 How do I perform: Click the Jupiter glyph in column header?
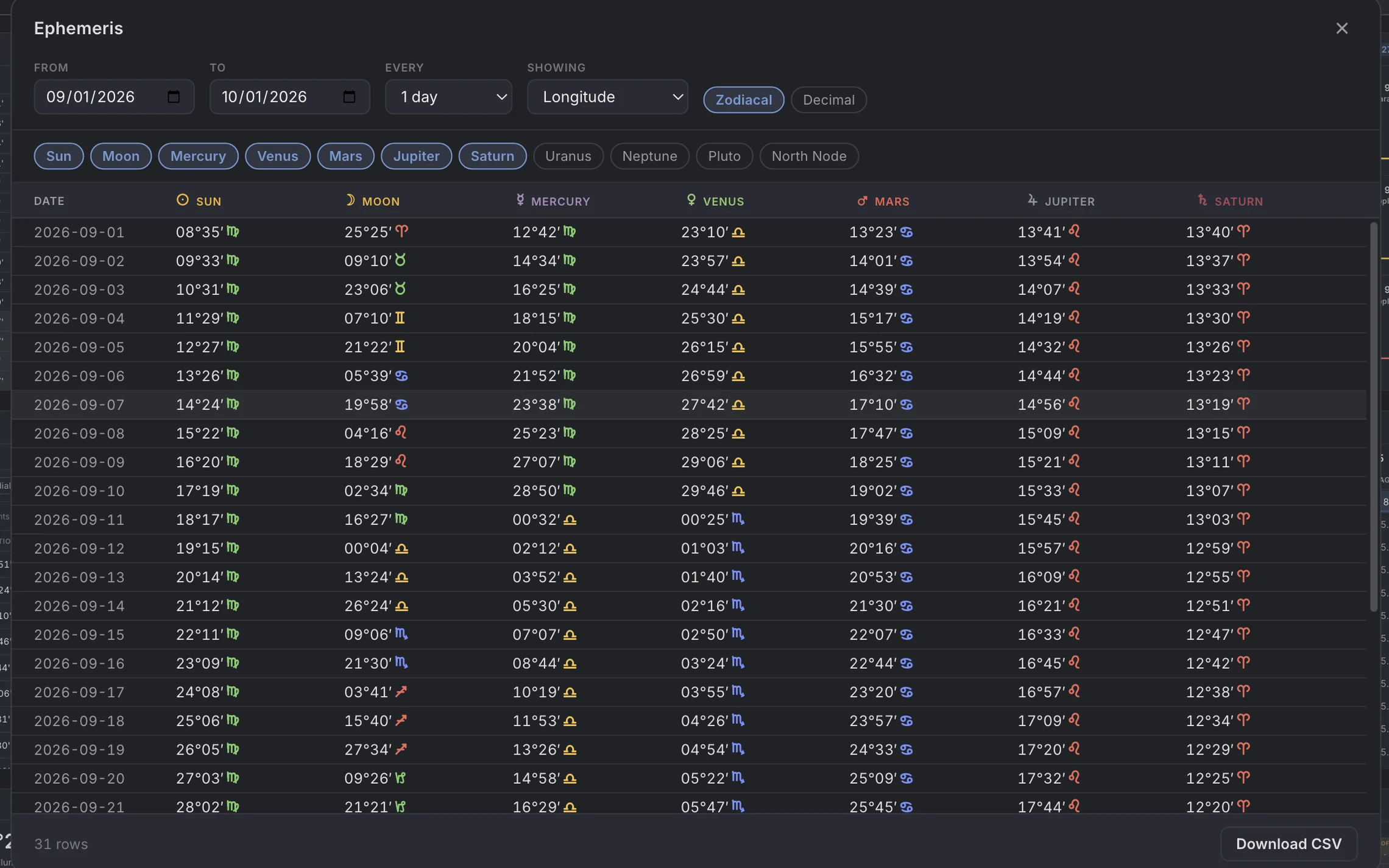(x=1032, y=200)
